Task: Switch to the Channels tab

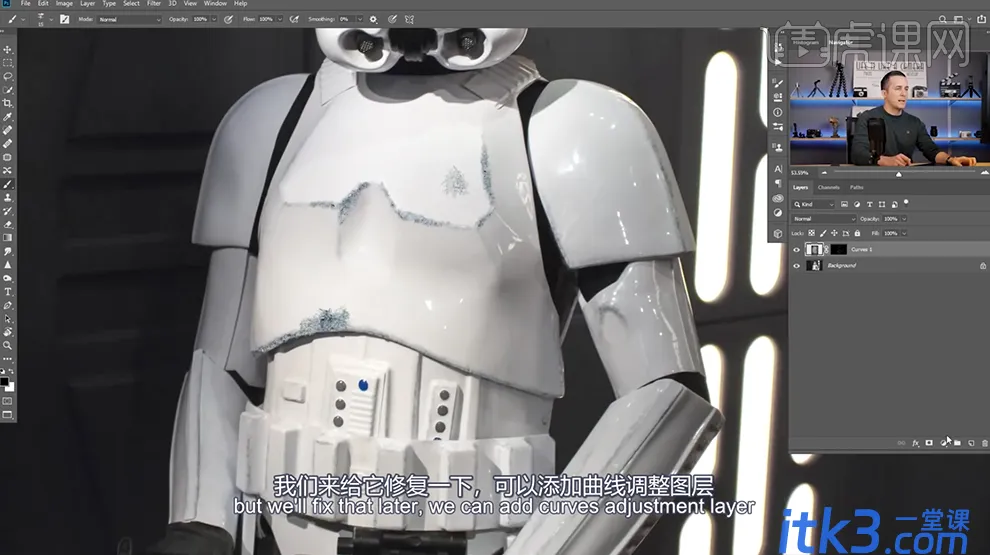Action: click(x=828, y=188)
